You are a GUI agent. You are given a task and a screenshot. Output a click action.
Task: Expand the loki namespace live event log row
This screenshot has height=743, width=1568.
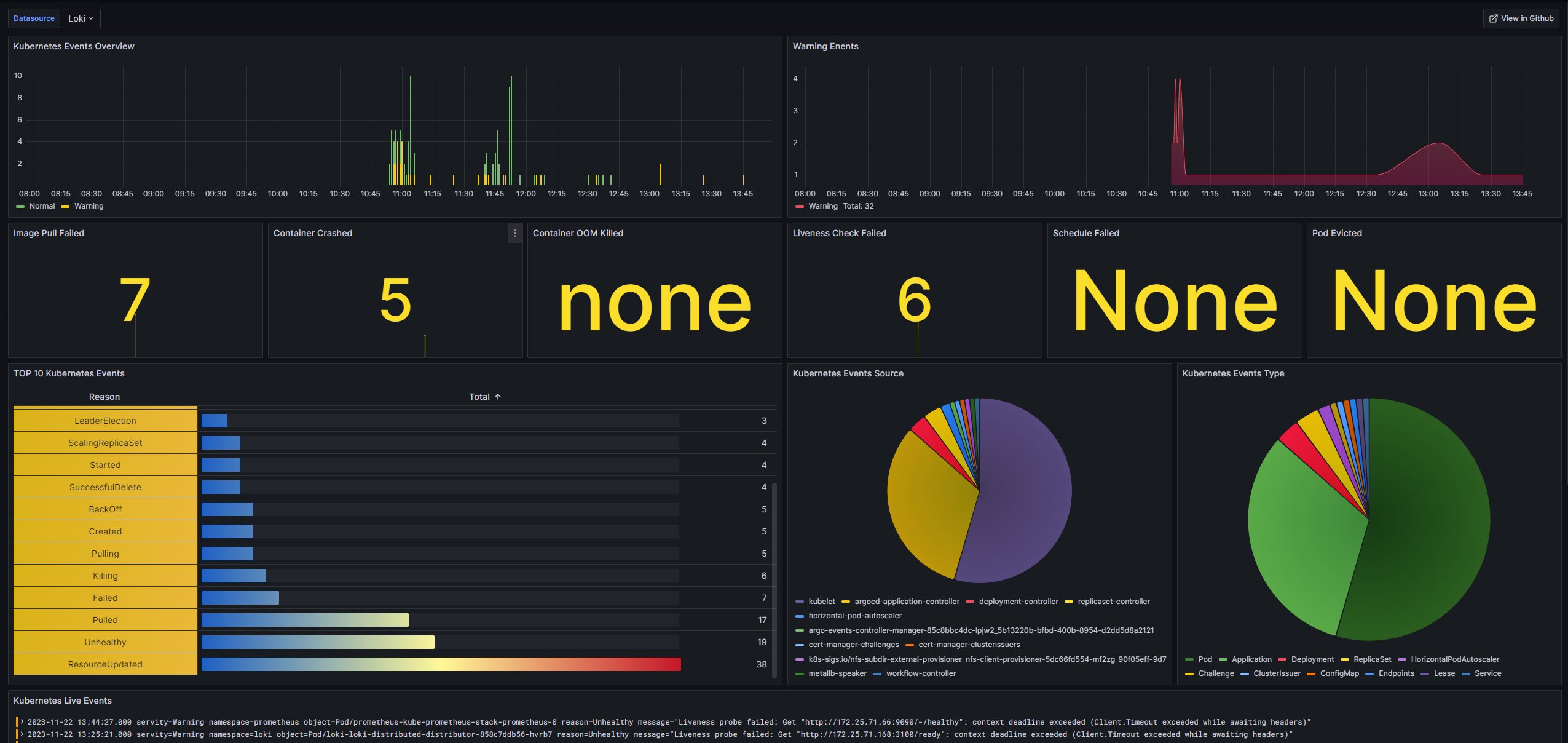tap(22, 734)
